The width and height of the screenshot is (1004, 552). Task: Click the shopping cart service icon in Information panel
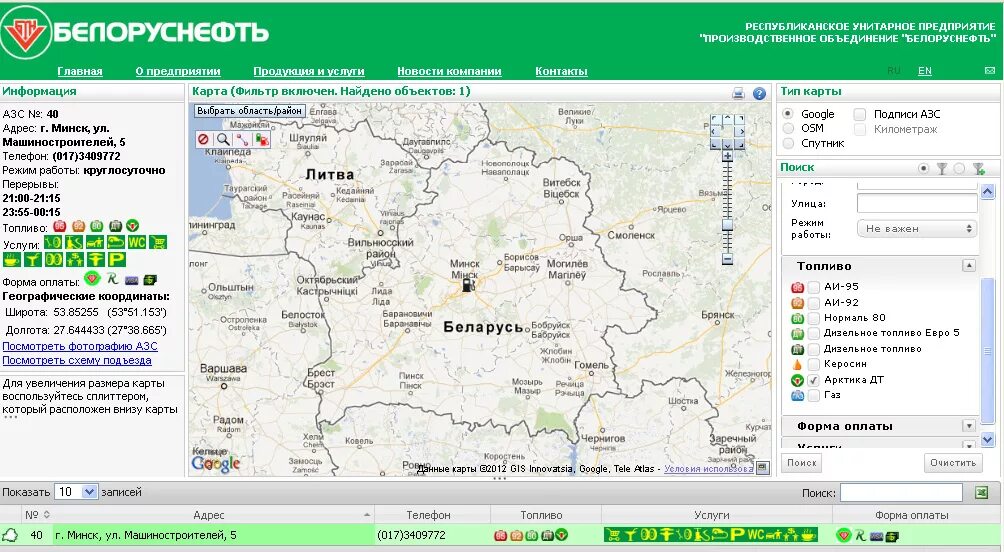pos(158,242)
